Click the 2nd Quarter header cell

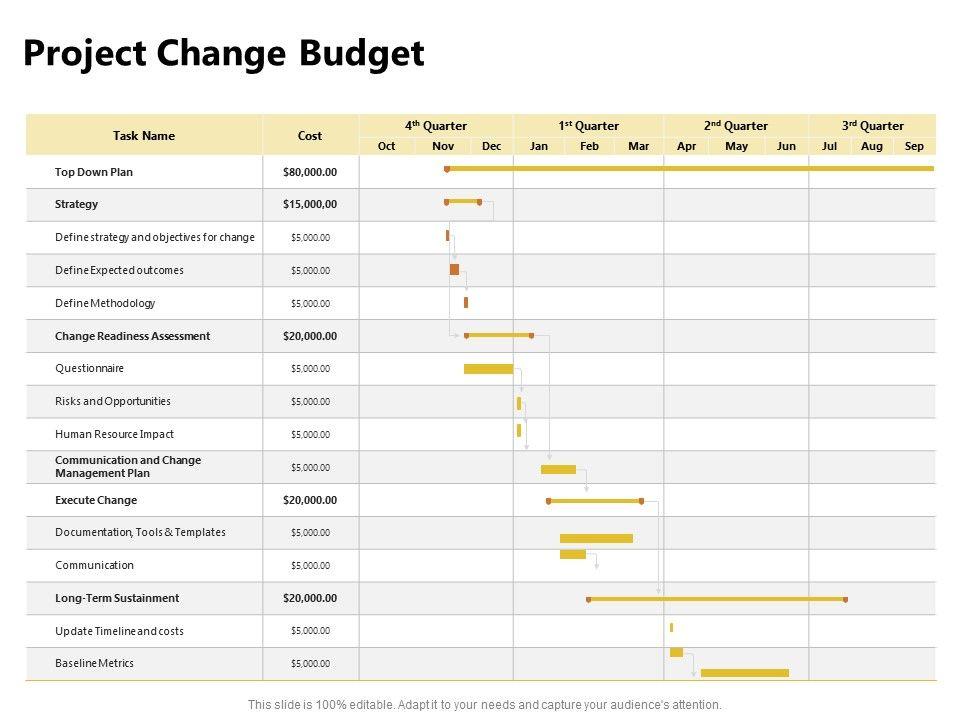[x=736, y=126]
